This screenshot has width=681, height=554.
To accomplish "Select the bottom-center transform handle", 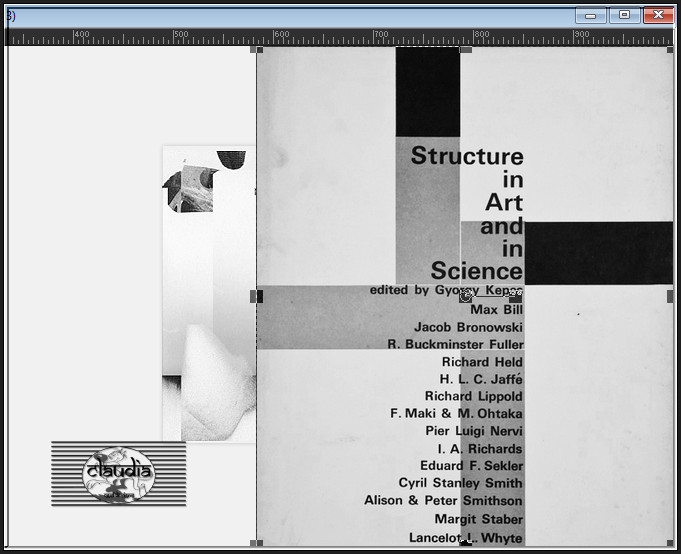I will click(466, 543).
